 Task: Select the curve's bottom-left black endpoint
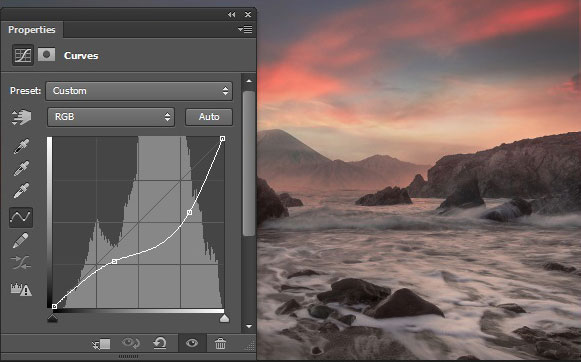pyautogui.click(x=54, y=306)
